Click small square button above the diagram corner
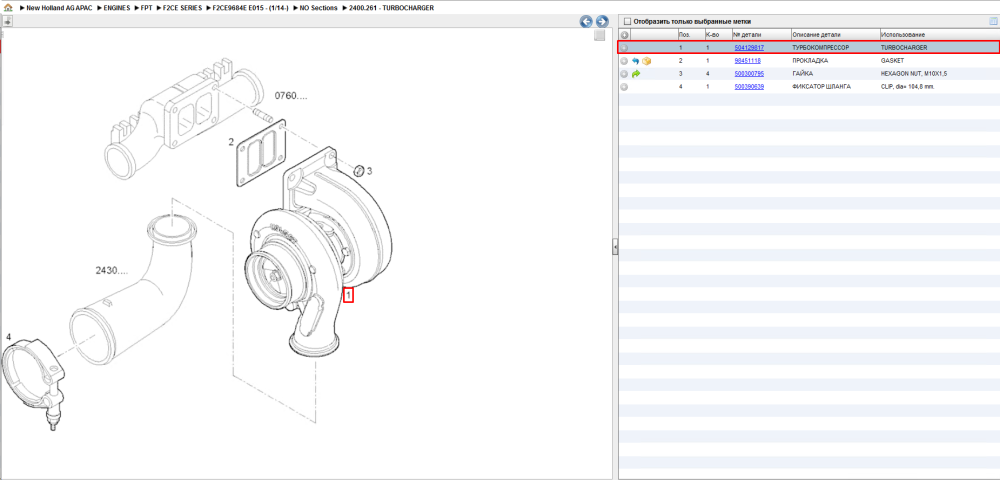 click(x=599, y=36)
